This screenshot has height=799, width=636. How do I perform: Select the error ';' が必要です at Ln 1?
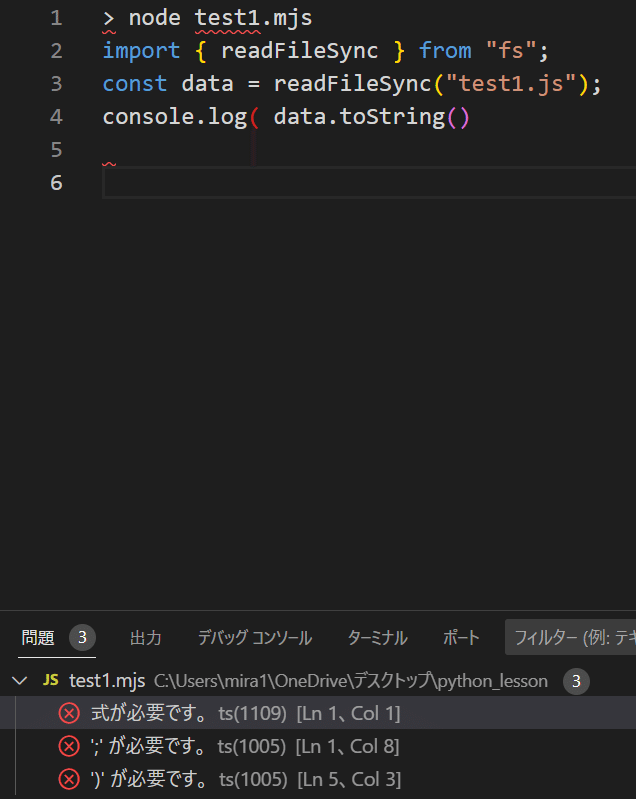click(x=318, y=747)
